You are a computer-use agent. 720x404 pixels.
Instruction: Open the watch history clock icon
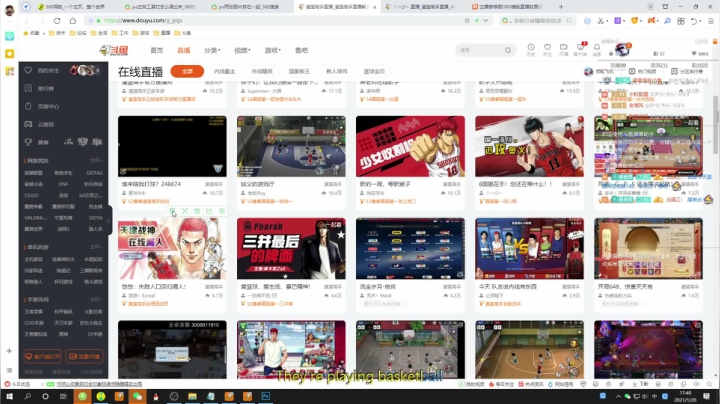(531, 50)
